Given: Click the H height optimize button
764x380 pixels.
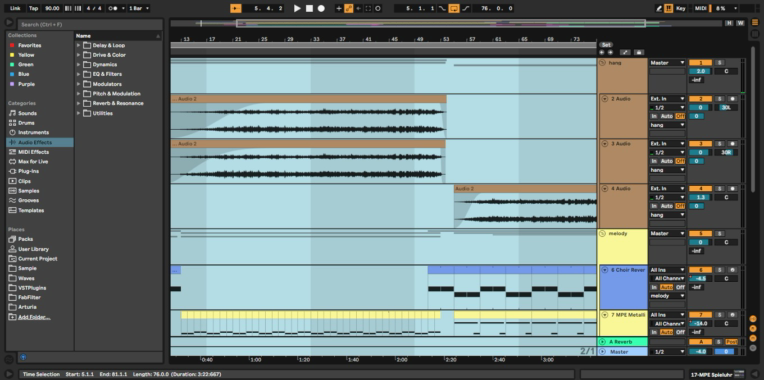Looking at the screenshot, I should 729,23.
